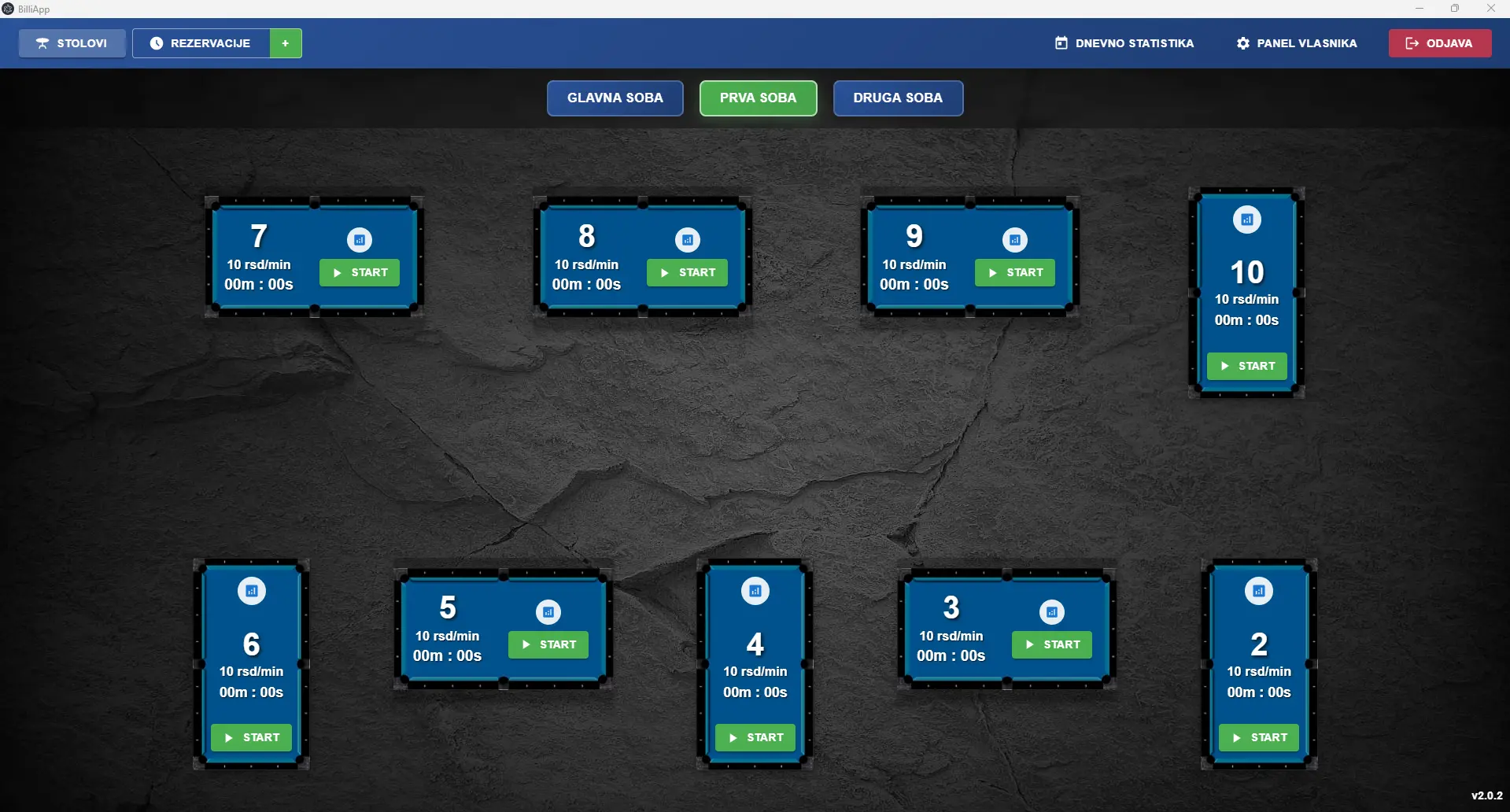Viewport: 1510px width, 812px height.
Task: Switch to the Glavna Soba tab
Action: tap(615, 98)
